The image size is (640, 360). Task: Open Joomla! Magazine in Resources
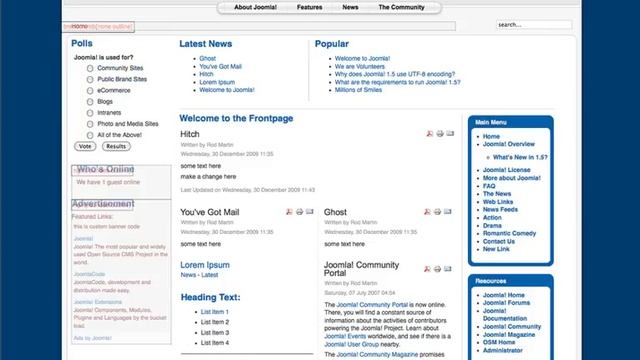pos(509,335)
